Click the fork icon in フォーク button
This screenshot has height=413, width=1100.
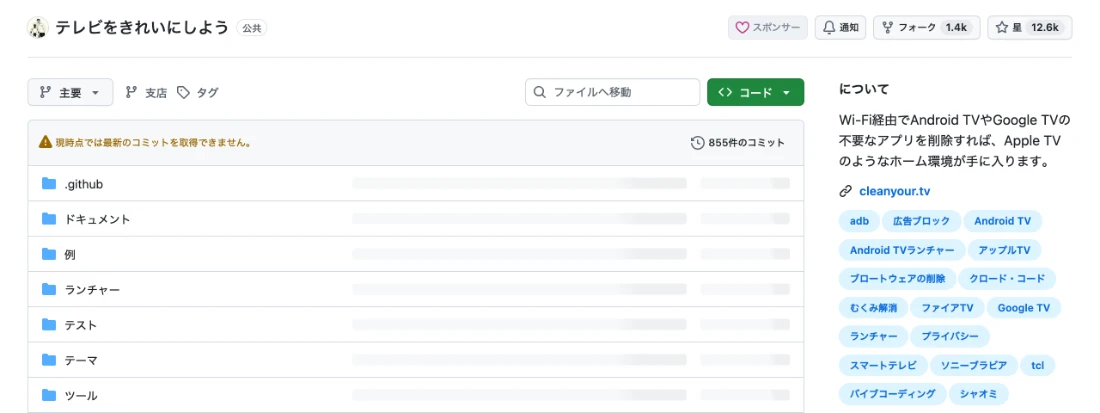pyautogui.click(x=887, y=27)
